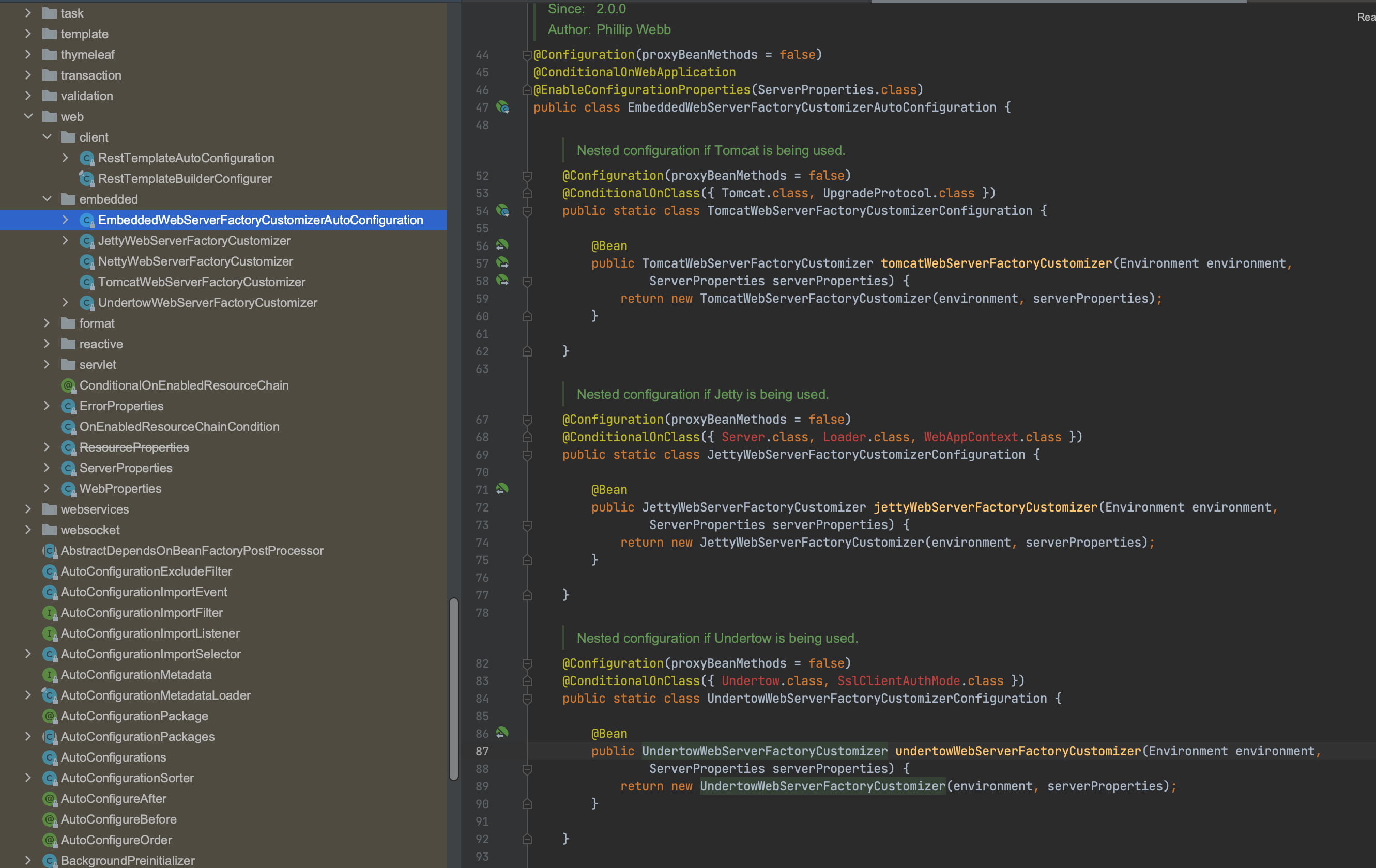Click the UpgradeProtocol class reference on line 53
1376x868 pixels.
pyautogui.click(x=877, y=194)
